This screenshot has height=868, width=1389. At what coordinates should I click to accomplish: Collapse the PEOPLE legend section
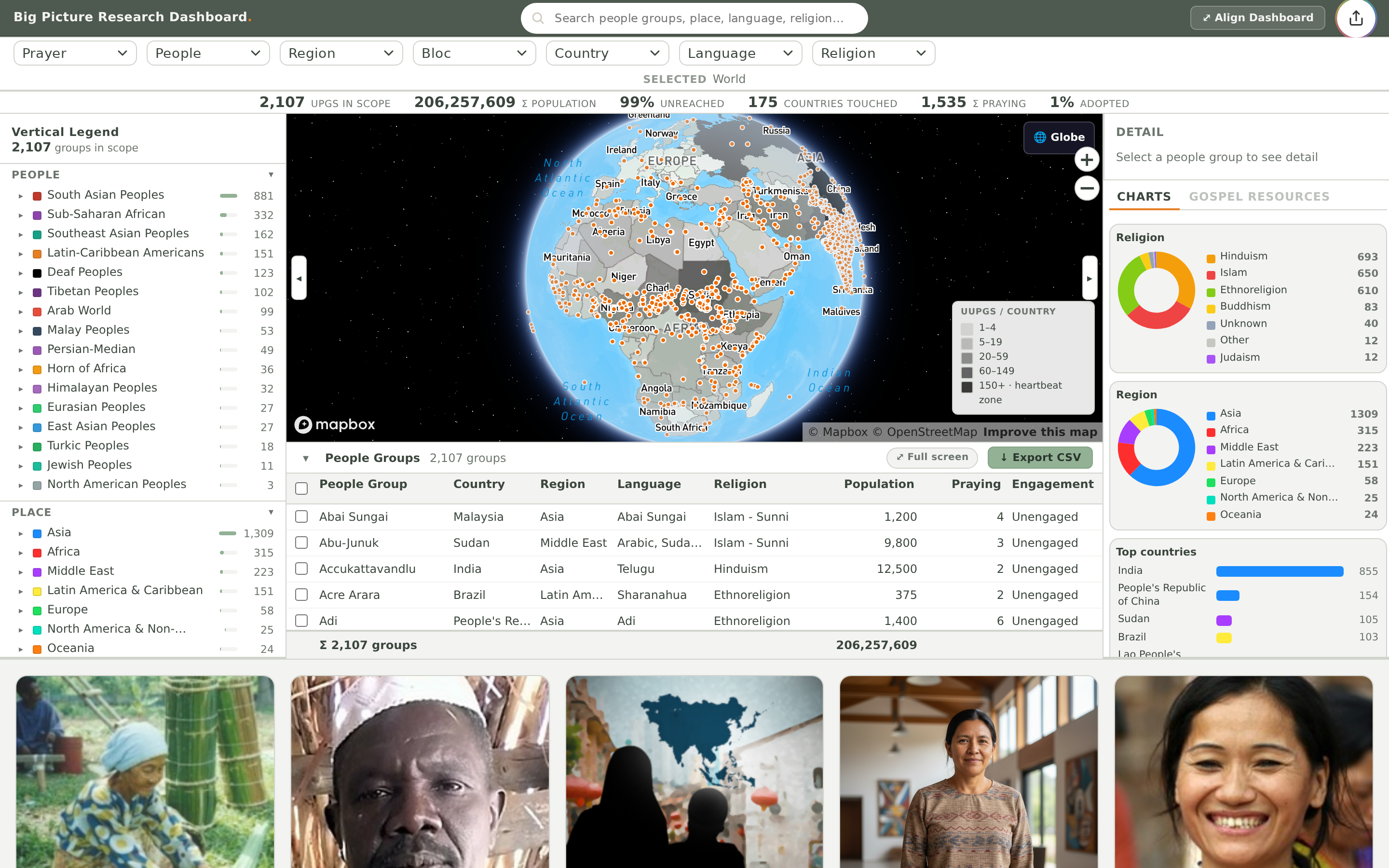tap(271, 175)
